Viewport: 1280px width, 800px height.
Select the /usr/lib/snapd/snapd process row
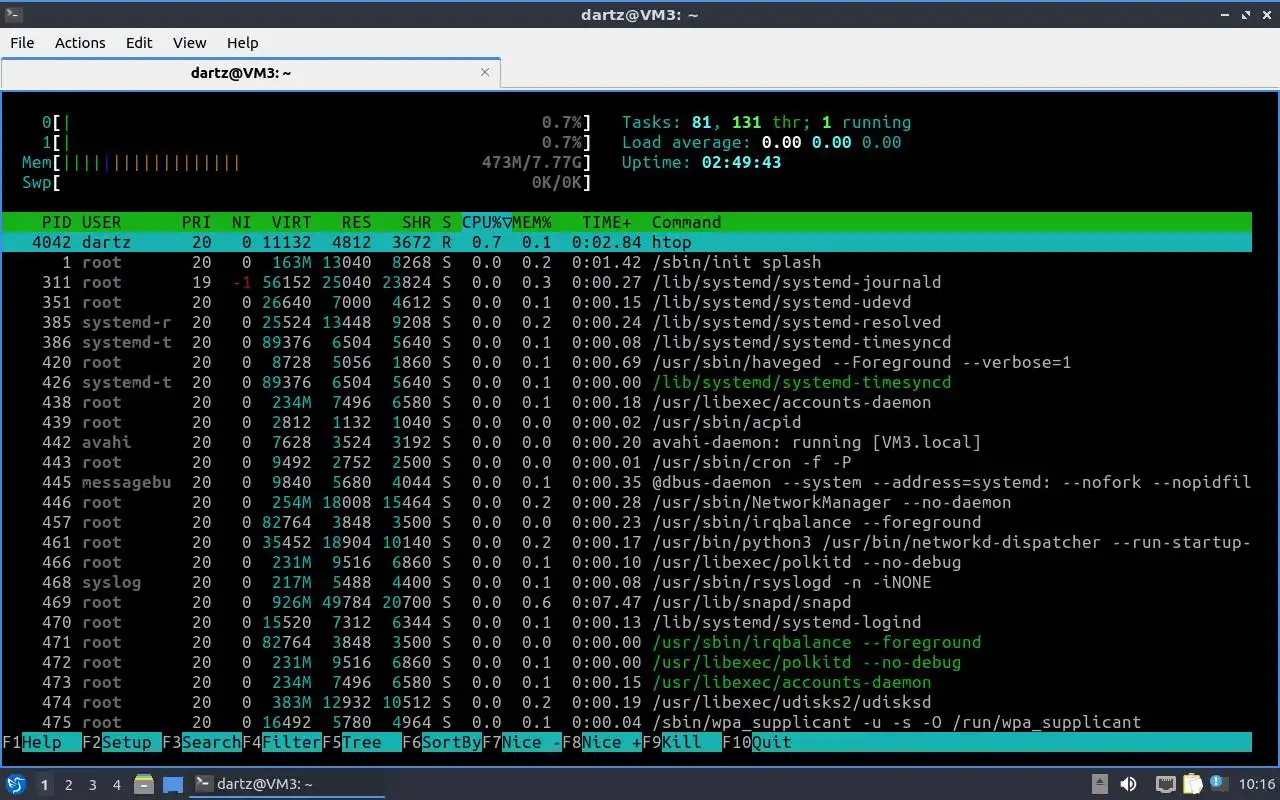(x=627, y=602)
